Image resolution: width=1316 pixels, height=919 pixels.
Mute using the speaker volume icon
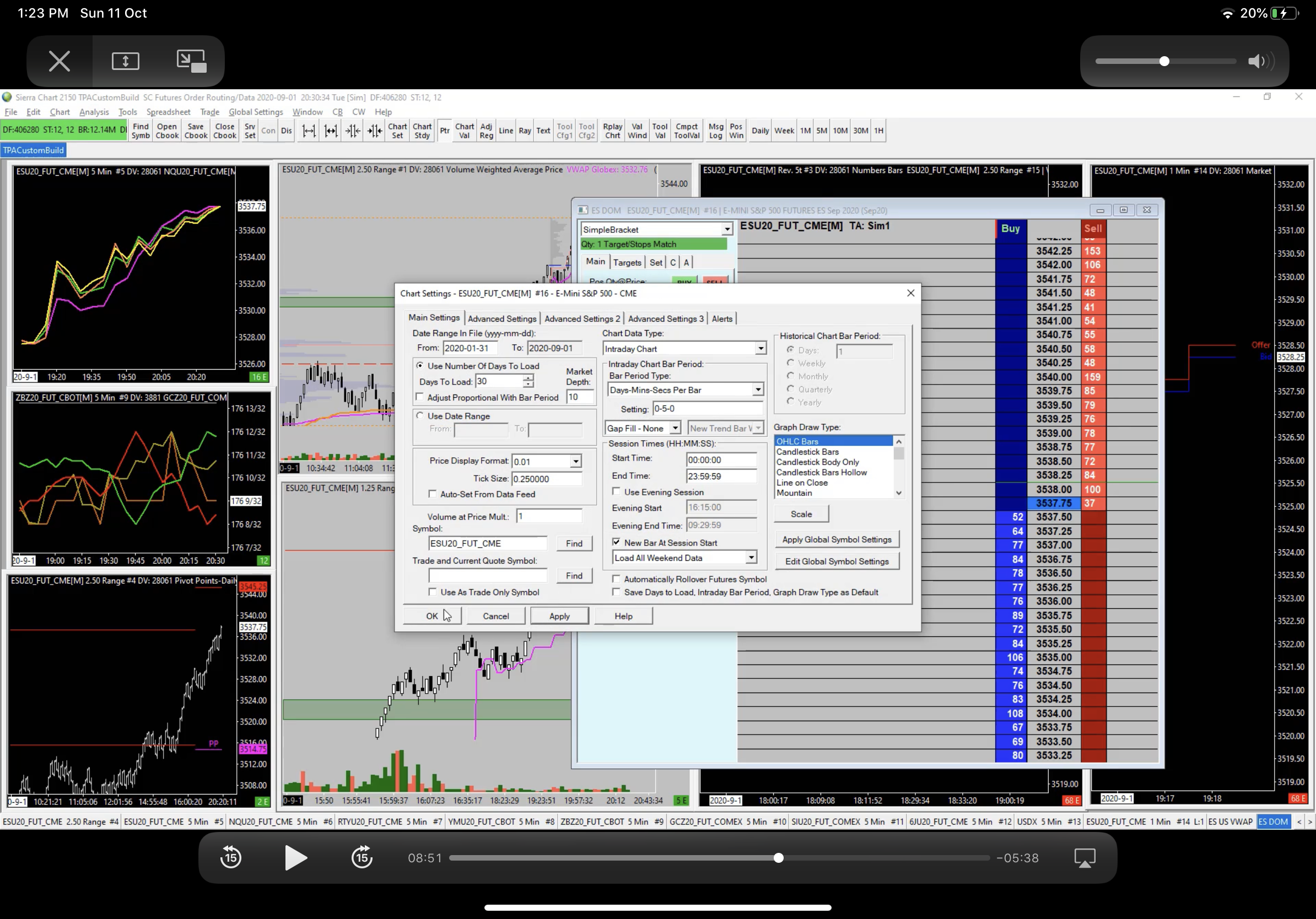(x=1259, y=61)
